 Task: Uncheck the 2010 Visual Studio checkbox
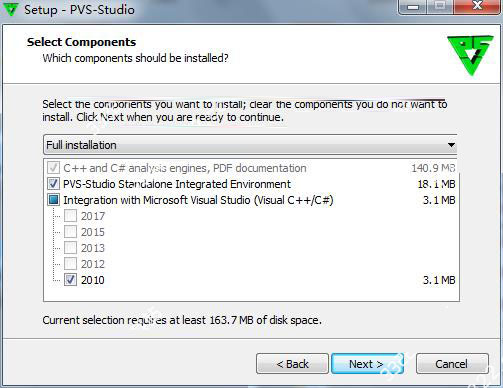coord(70,280)
